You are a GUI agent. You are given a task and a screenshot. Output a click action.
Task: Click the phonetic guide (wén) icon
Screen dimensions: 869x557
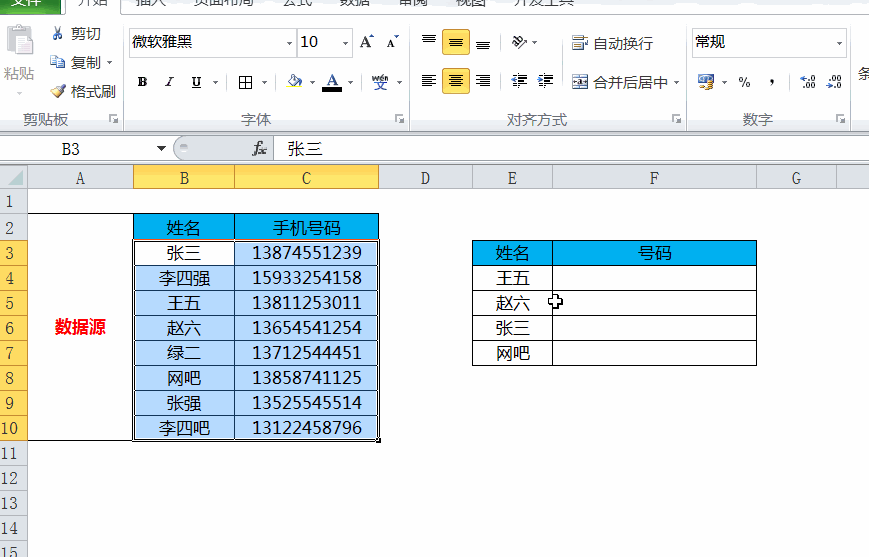point(380,82)
